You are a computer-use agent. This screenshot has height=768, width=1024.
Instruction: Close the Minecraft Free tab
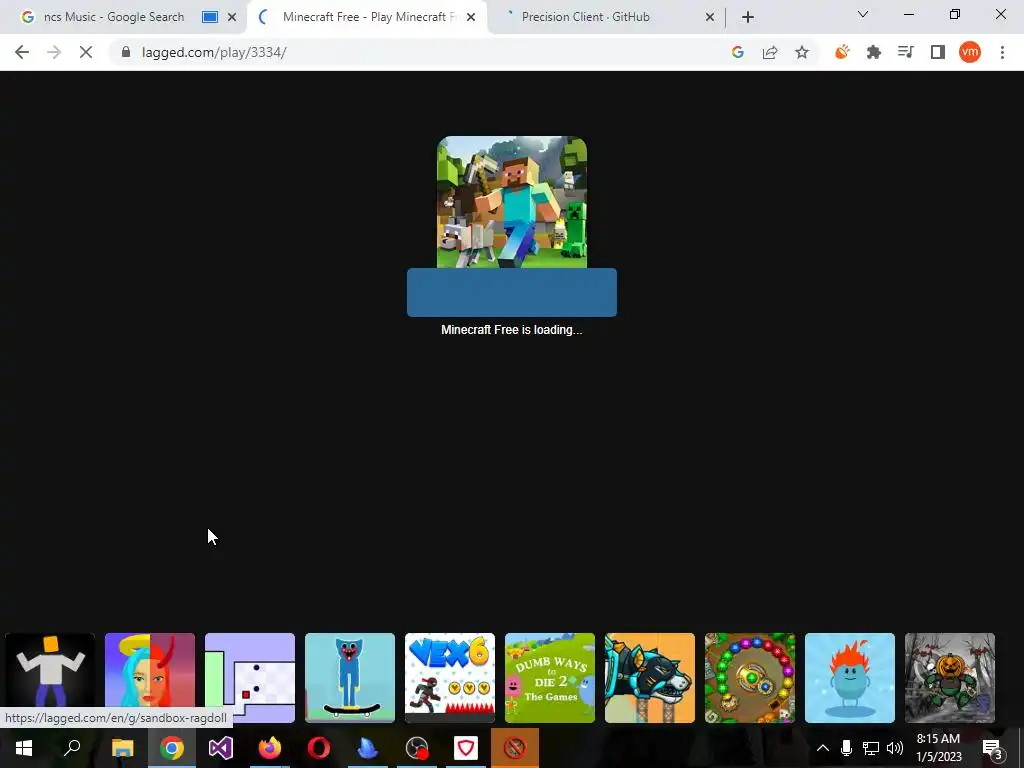471,17
